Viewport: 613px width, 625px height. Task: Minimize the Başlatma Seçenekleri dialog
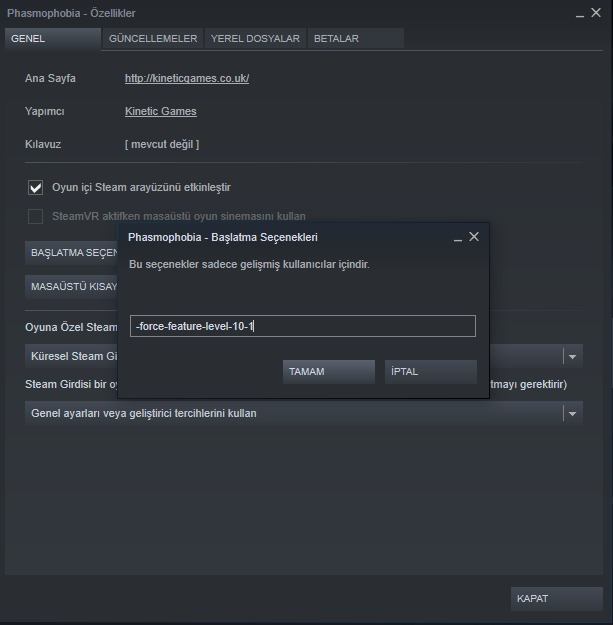pyautogui.click(x=458, y=238)
